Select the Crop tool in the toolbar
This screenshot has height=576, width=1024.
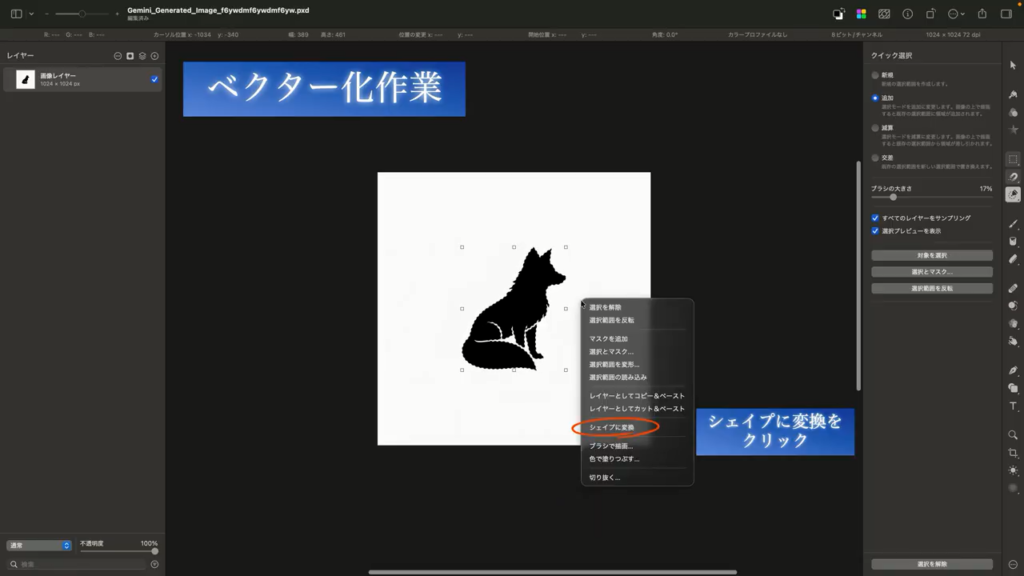click(1013, 452)
